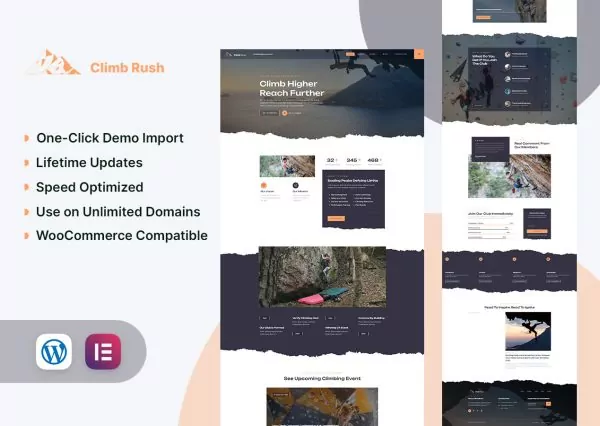Click the Climb Rush mountain logo
Image resolution: width=600 pixels, height=426 pixels.
tap(53, 62)
